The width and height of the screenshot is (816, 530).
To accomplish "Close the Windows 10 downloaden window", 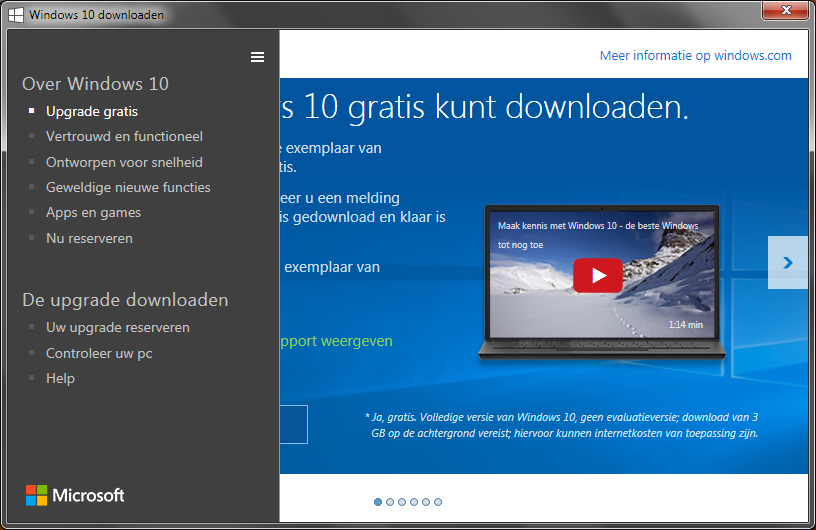I will click(x=786, y=10).
